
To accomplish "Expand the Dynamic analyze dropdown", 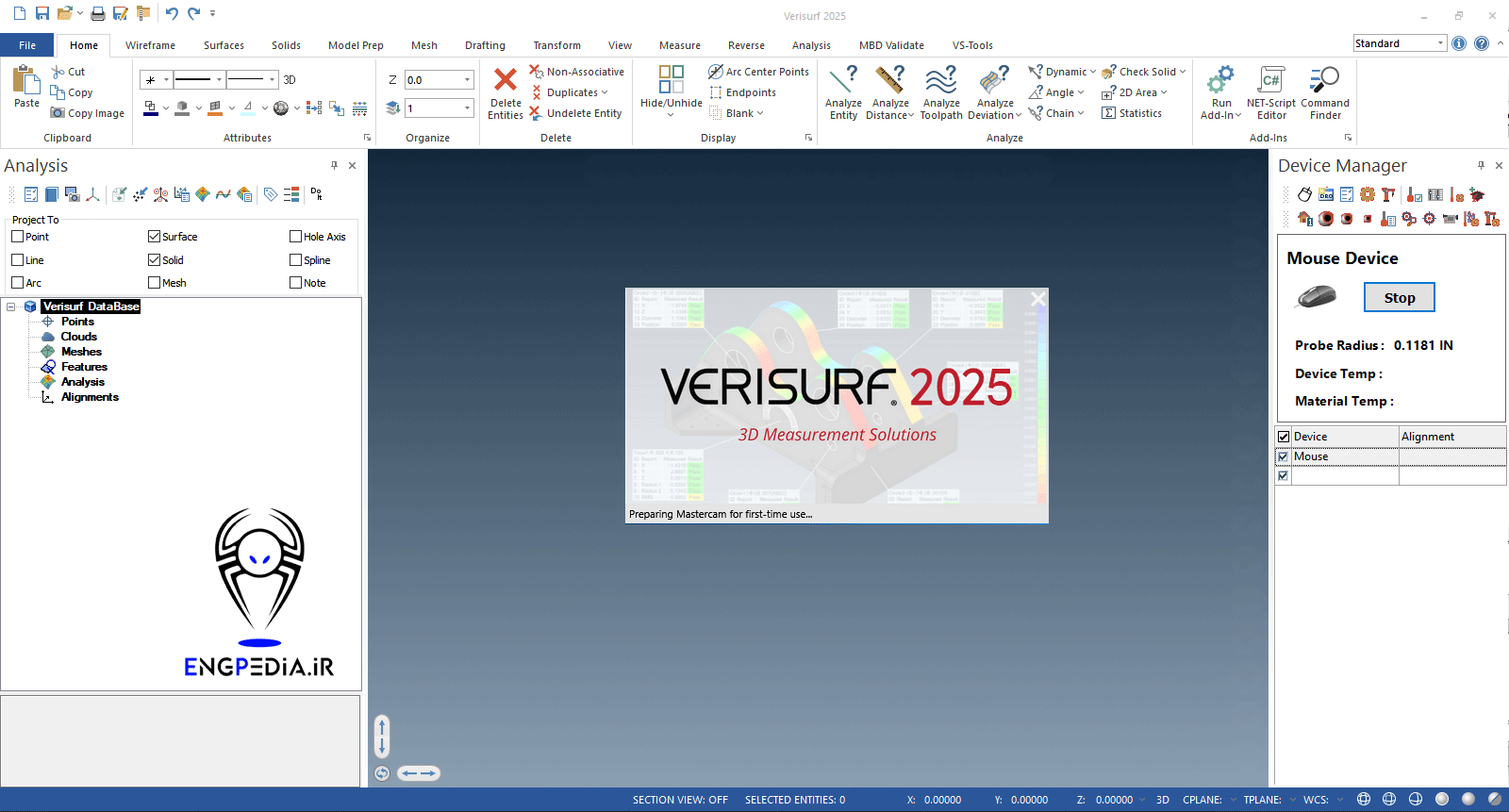I will [x=1093, y=72].
